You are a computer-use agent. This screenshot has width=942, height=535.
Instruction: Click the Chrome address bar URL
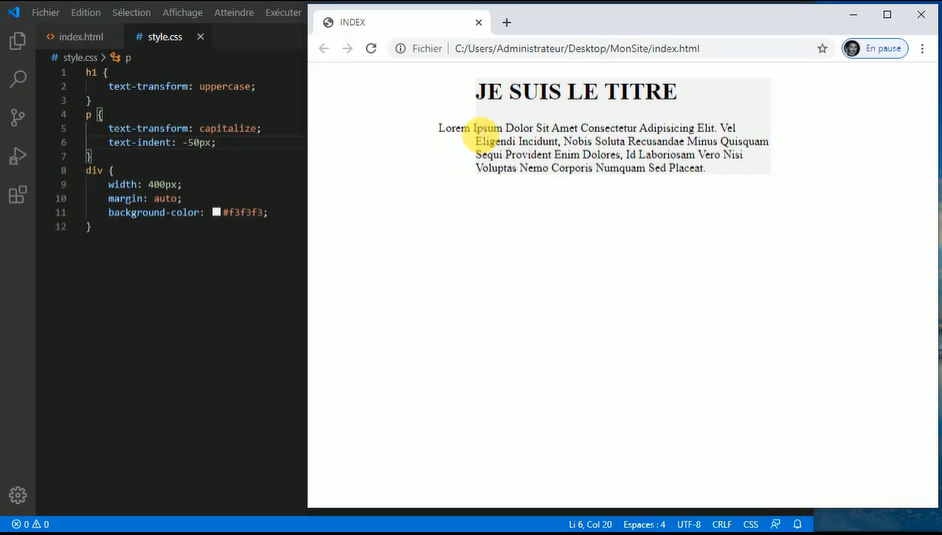pyautogui.click(x=577, y=49)
